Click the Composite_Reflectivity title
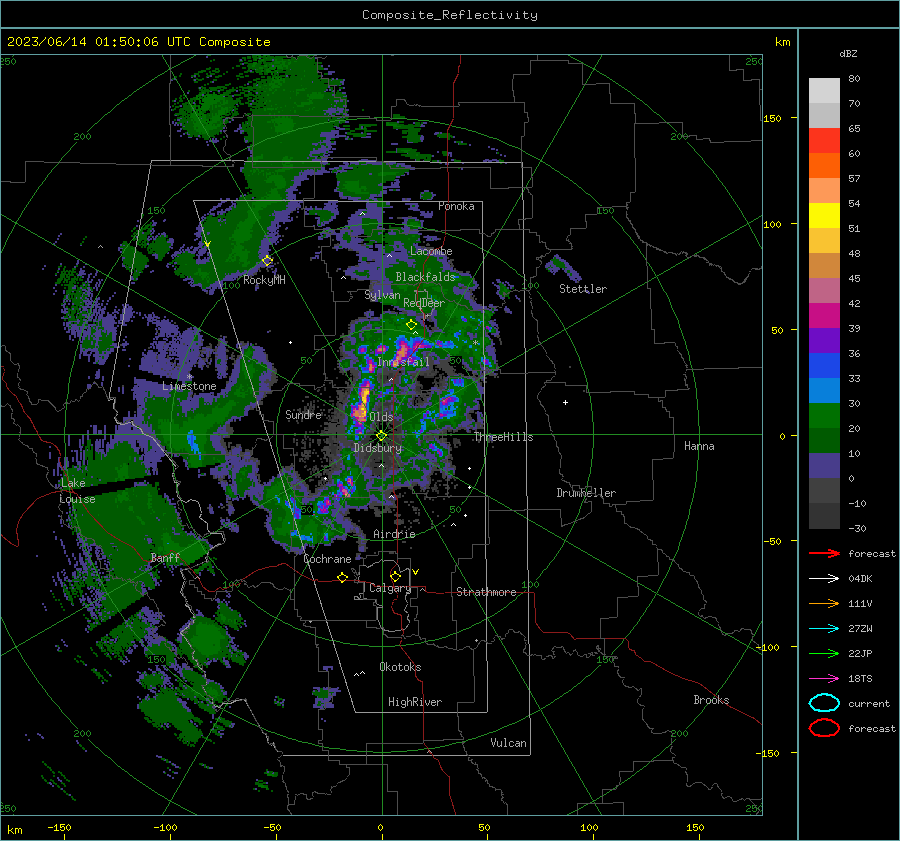 [x=450, y=15]
